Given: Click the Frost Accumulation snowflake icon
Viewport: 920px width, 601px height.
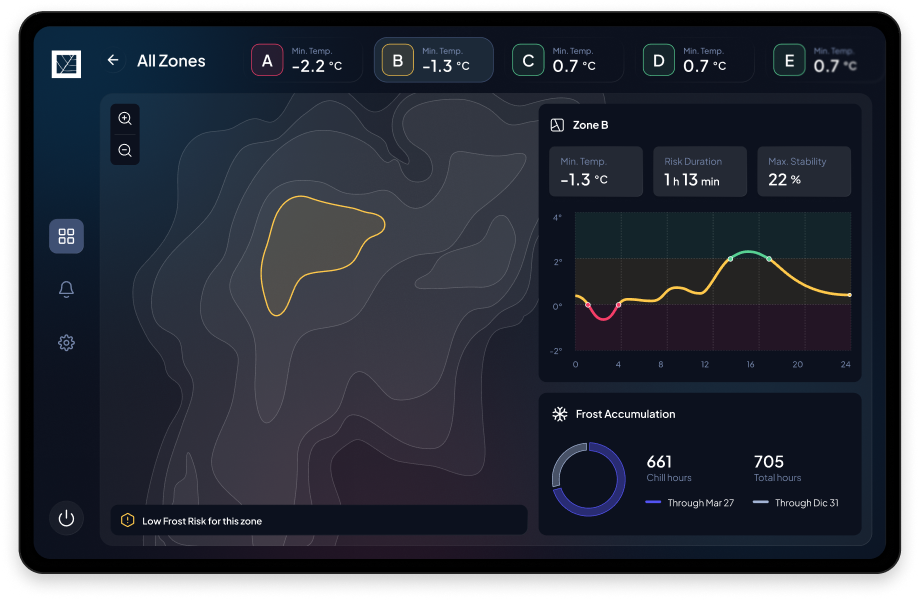Looking at the screenshot, I should (560, 414).
